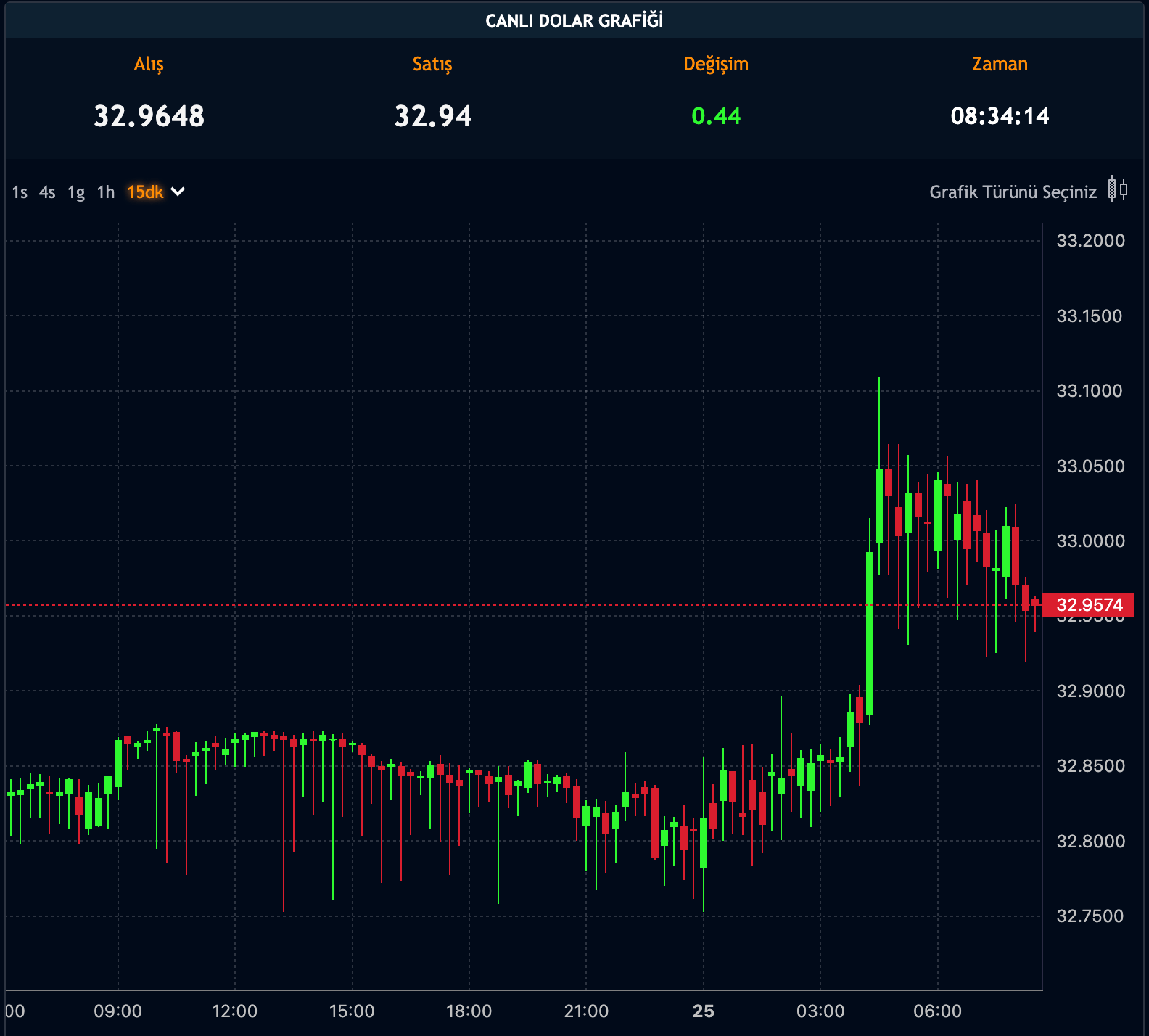Open the candlestick chart type icon
Screen dimensions: 1149x1036
pos(1118,190)
